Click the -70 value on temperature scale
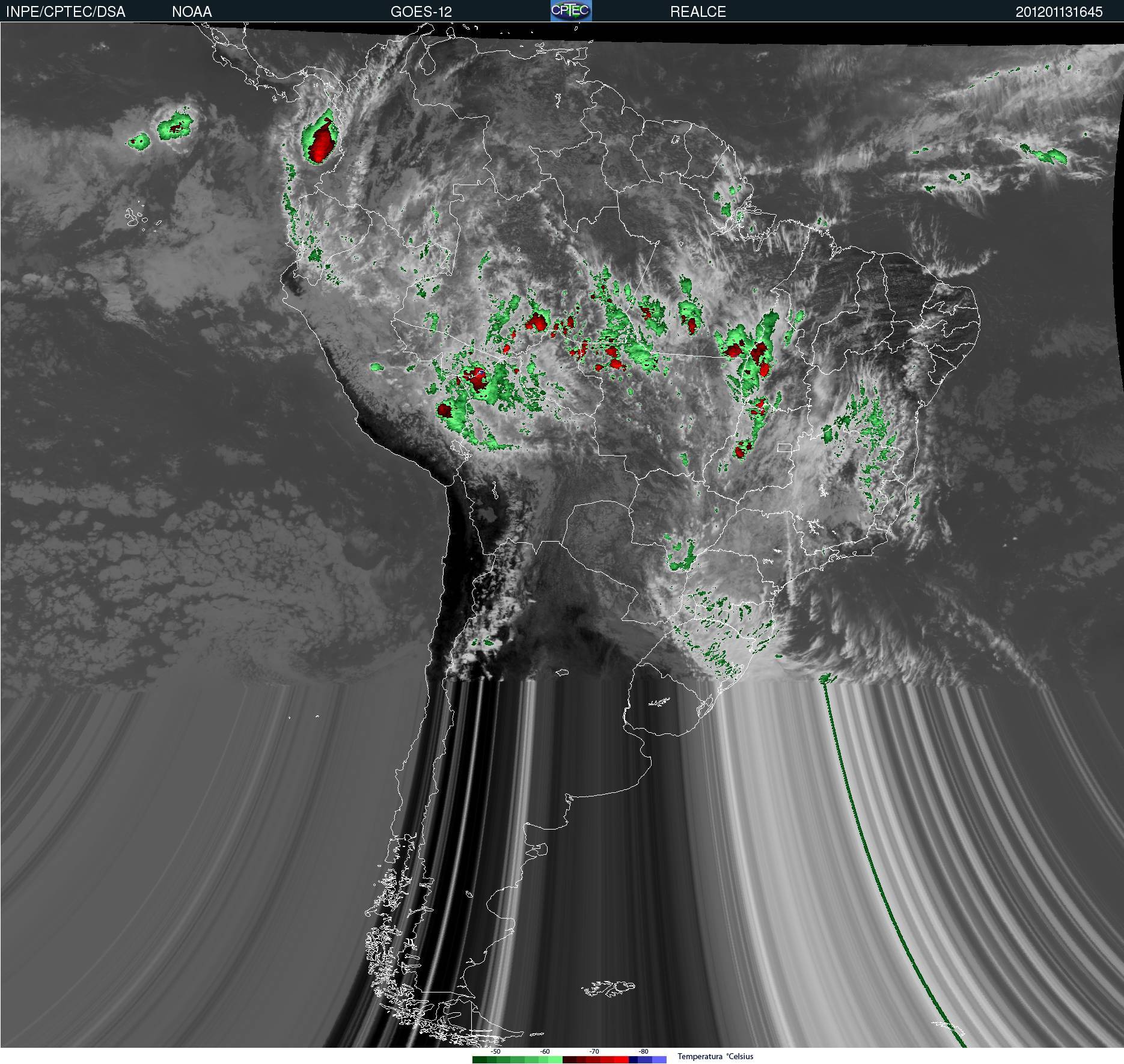The image size is (1124, 1064). (x=594, y=1051)
